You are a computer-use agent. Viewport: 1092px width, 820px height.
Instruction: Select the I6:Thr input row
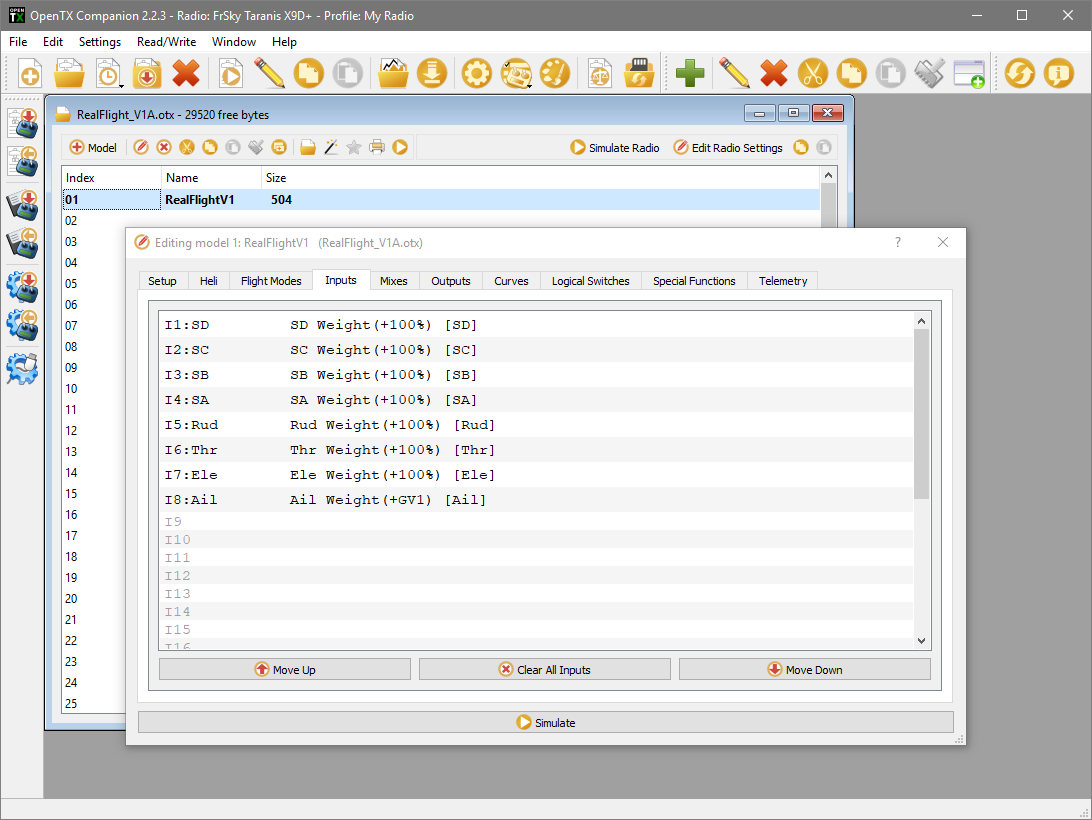[x=536, y=450]
